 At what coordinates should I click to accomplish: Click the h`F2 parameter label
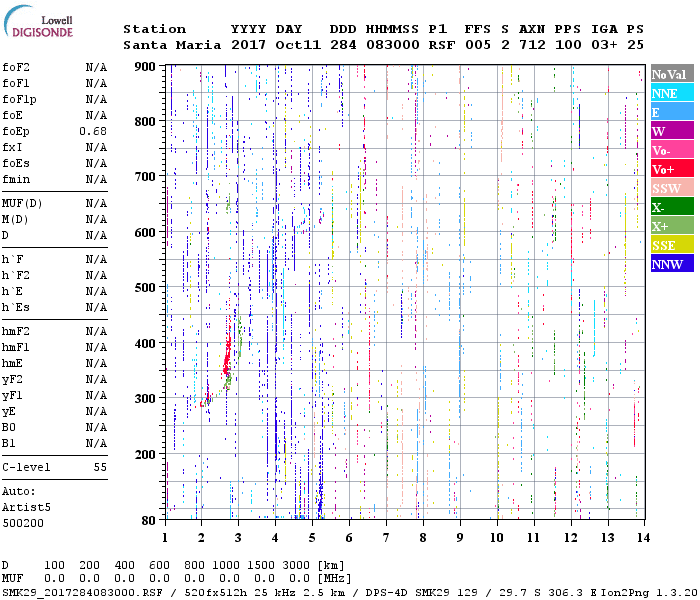(x=16, y=275)
